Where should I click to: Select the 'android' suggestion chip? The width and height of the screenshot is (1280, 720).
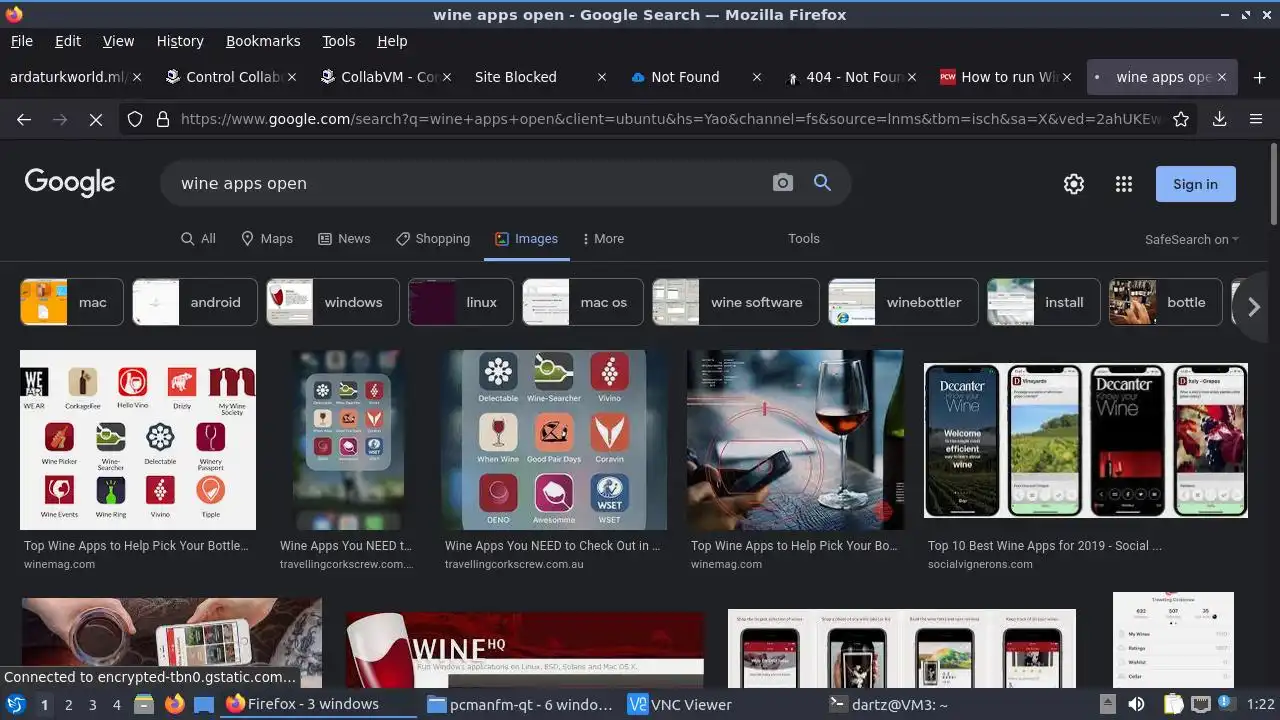click(x=195, y=302)
